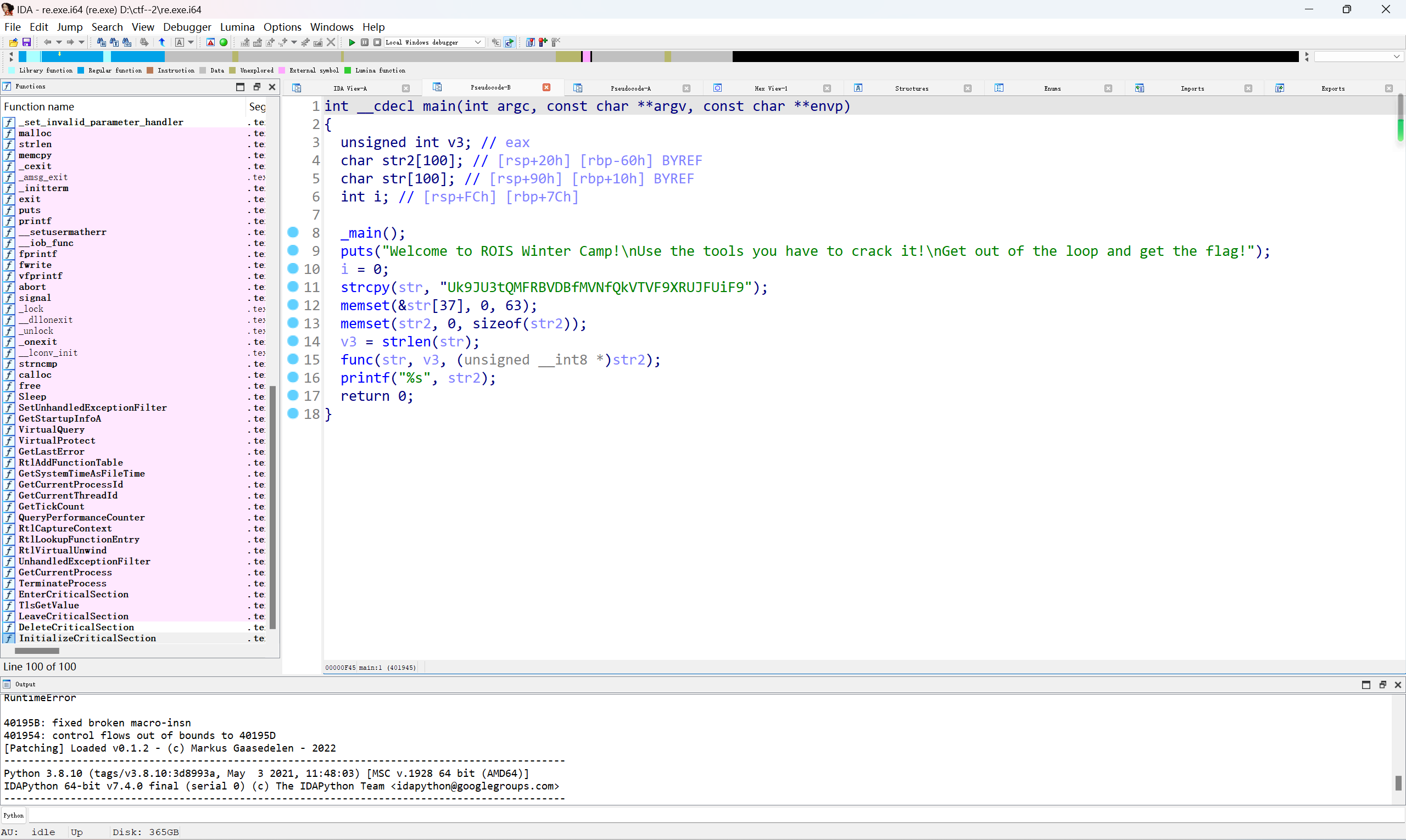Click the blue up-arrow jump icon
1406x840 pixels.
[x=162, y=42]
